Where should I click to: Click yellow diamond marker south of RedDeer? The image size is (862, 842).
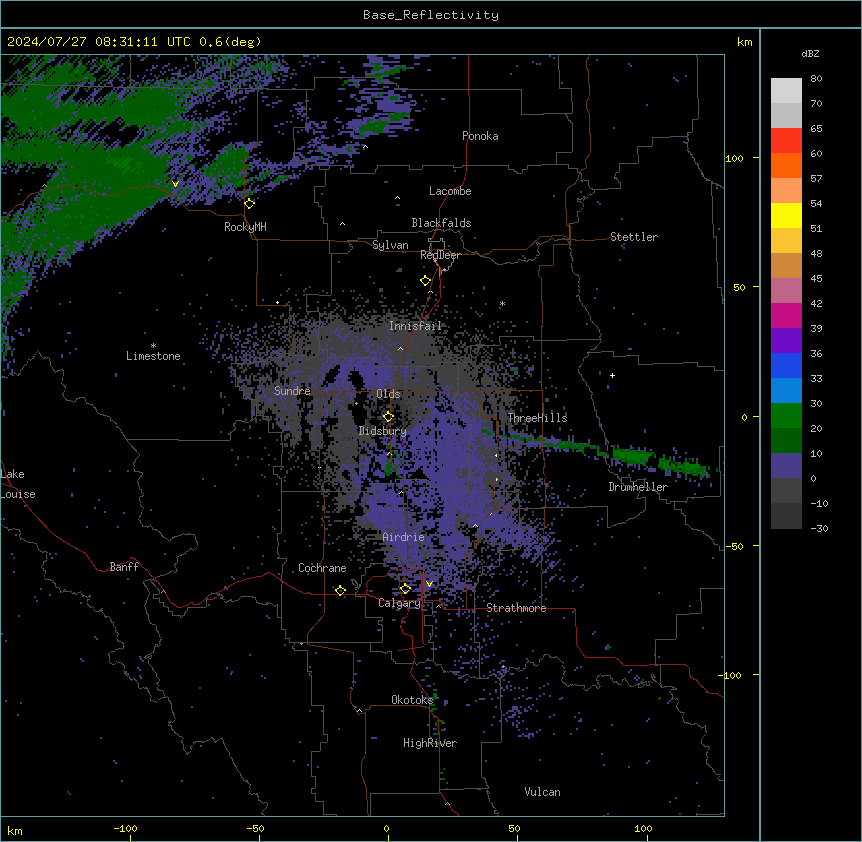(x=426, y=281)
